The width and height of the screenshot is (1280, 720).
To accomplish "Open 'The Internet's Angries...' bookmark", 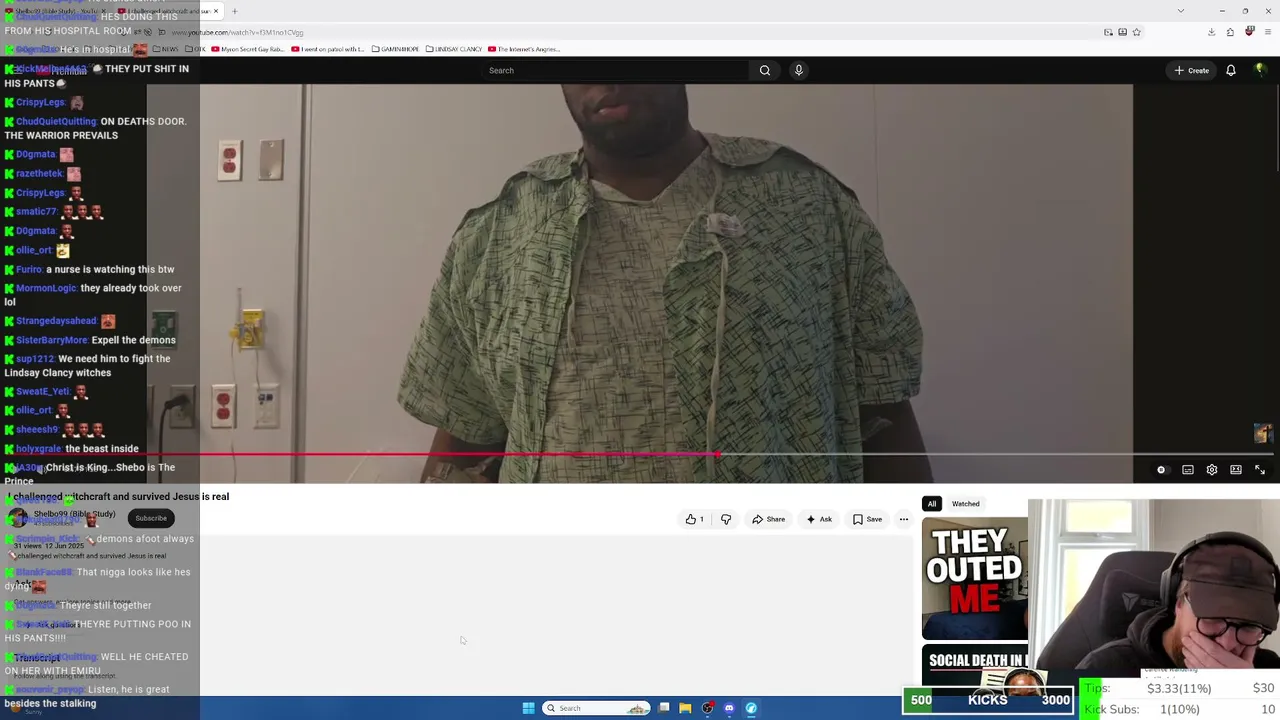I will (524, 49).
